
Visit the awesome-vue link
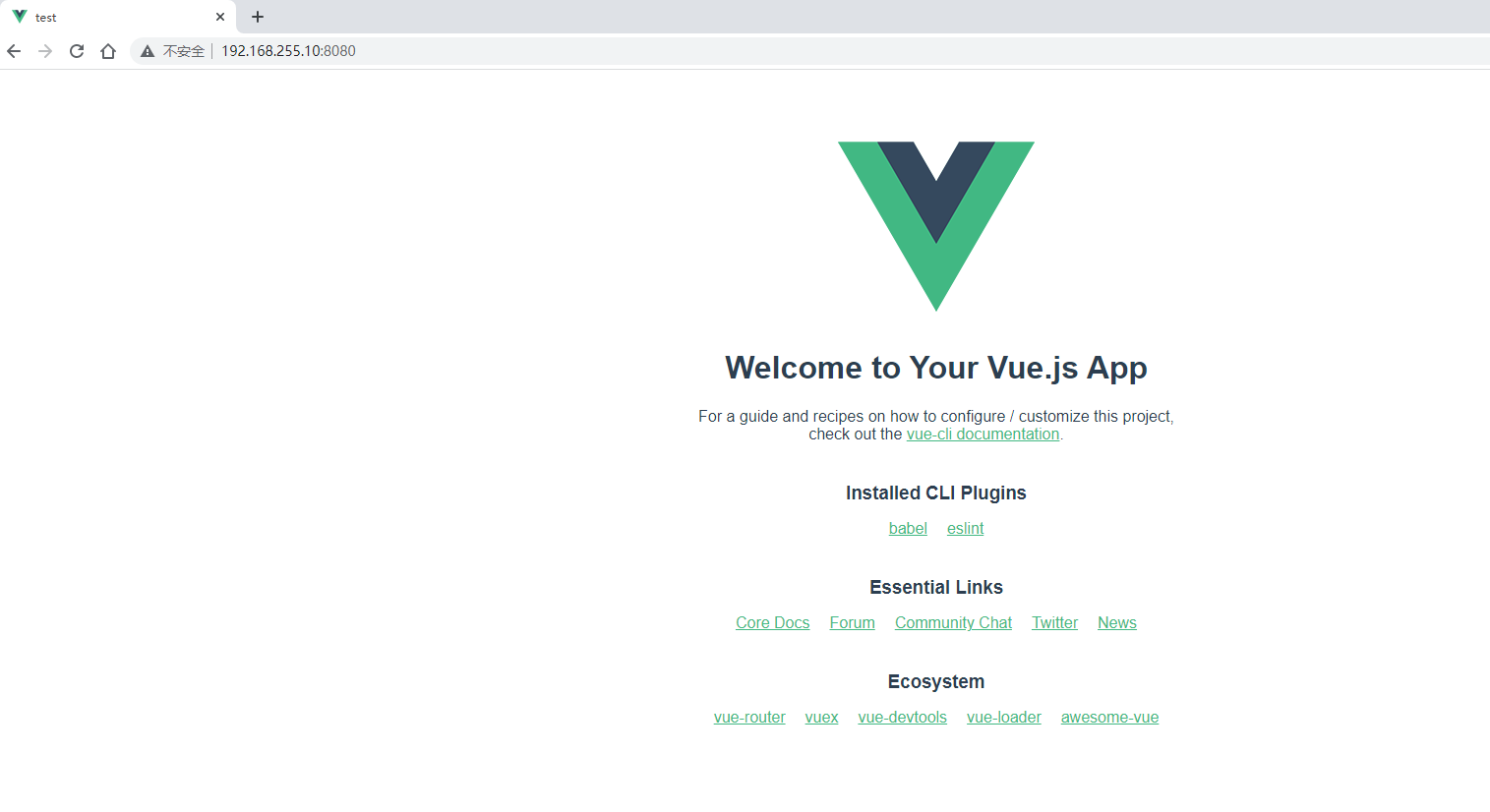1109,718
